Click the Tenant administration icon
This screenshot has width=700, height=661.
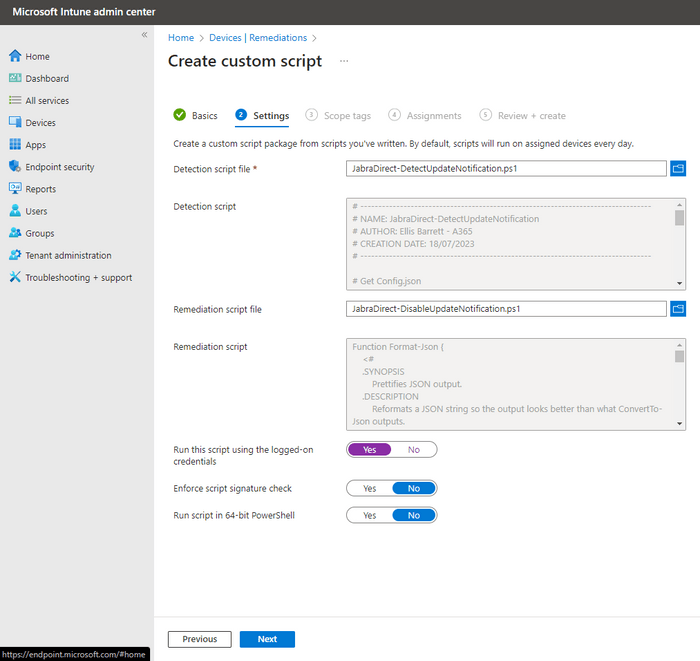(x=15, y=255)
